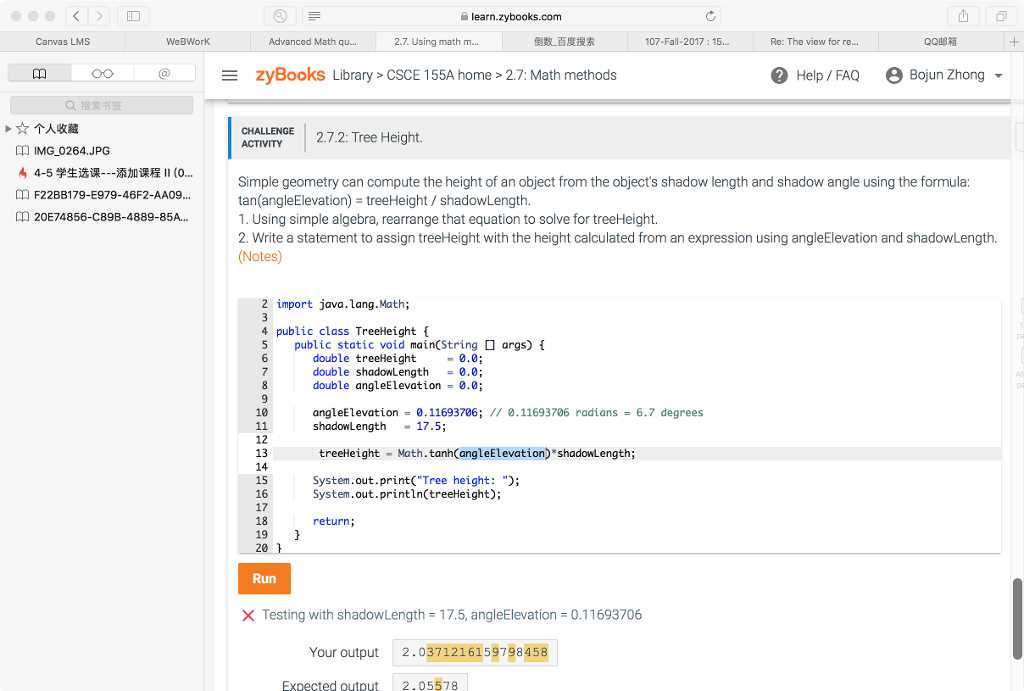Screen dimensions: 1024x691
Task: Show all tabs overview icon
Action: point(999,16)
